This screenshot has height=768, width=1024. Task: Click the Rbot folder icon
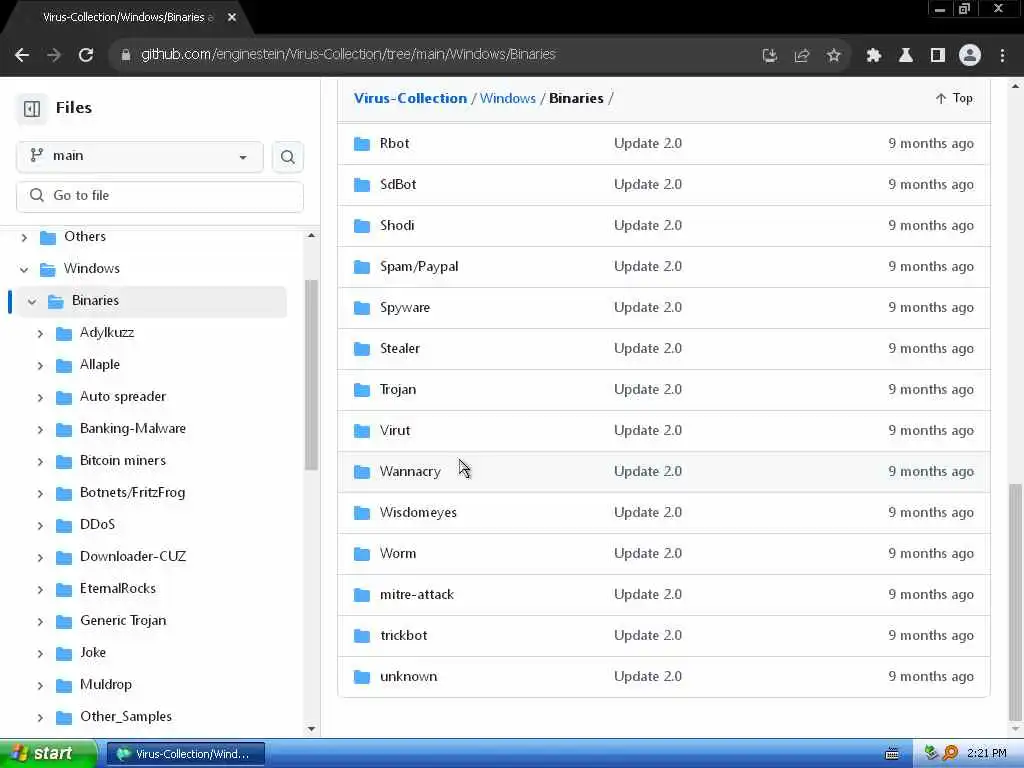tap(362, 144)
